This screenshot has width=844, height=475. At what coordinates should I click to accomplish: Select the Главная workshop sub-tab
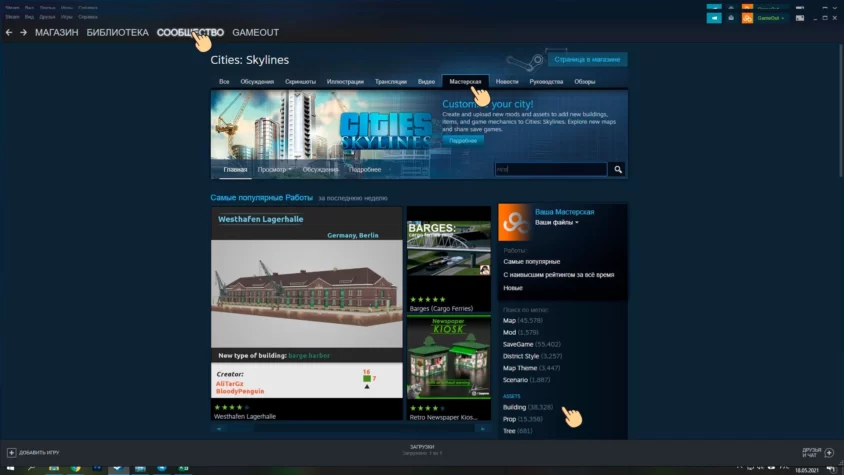coord(235,169)
